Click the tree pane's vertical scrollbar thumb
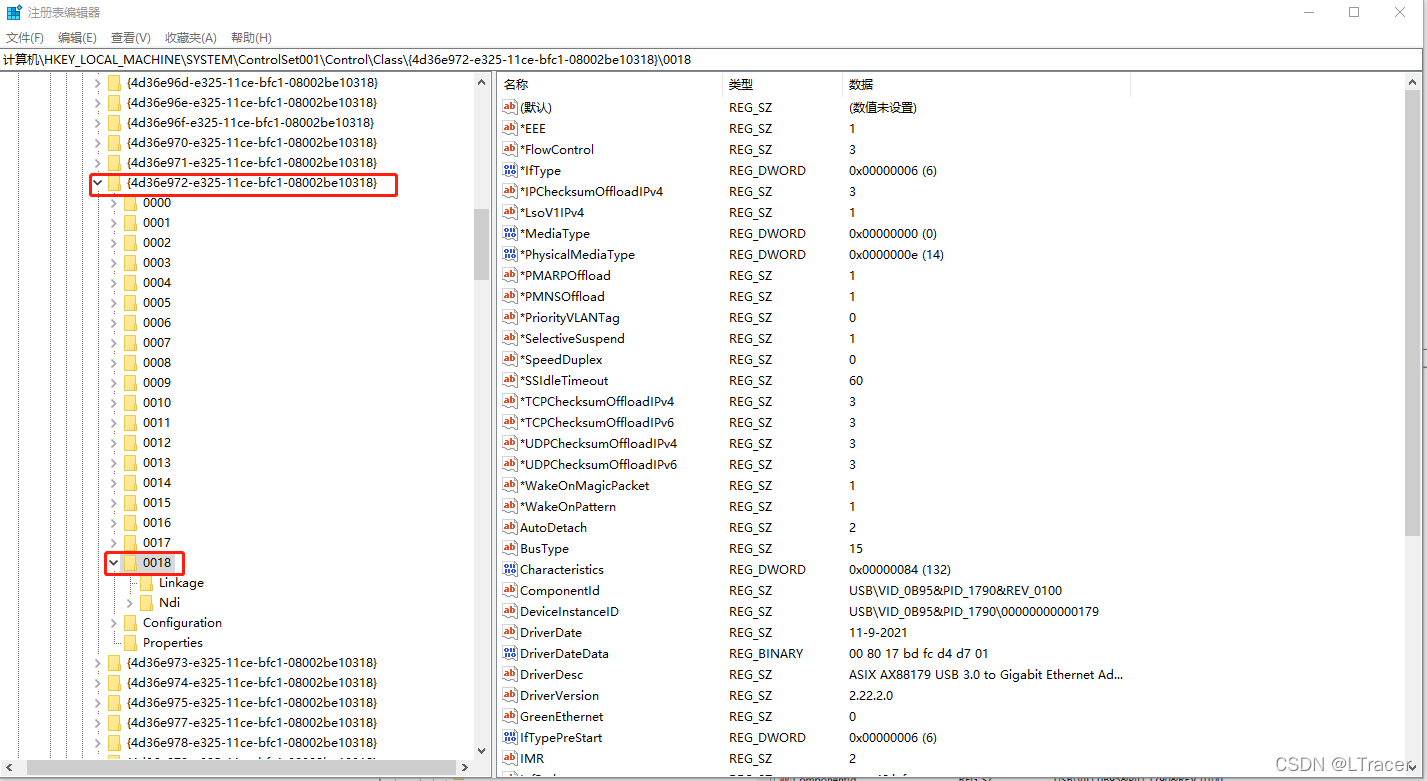 tap(481, 243)
